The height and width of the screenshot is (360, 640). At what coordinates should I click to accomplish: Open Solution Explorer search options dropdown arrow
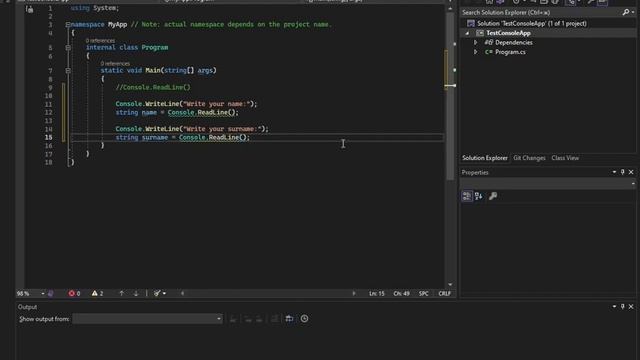tap(633, 13)
